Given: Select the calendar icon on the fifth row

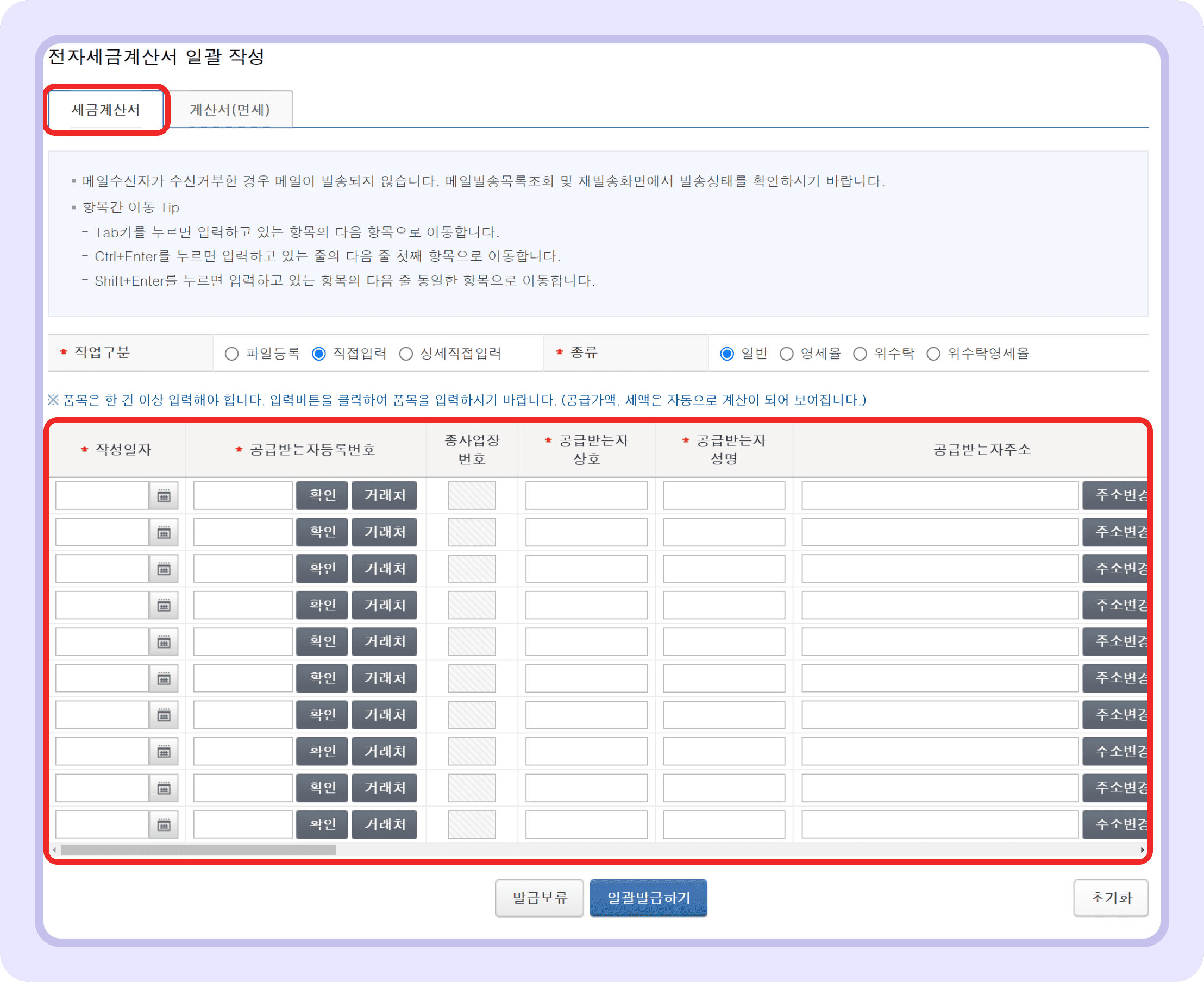Looking at the screenshot, I should coord(164,641).
